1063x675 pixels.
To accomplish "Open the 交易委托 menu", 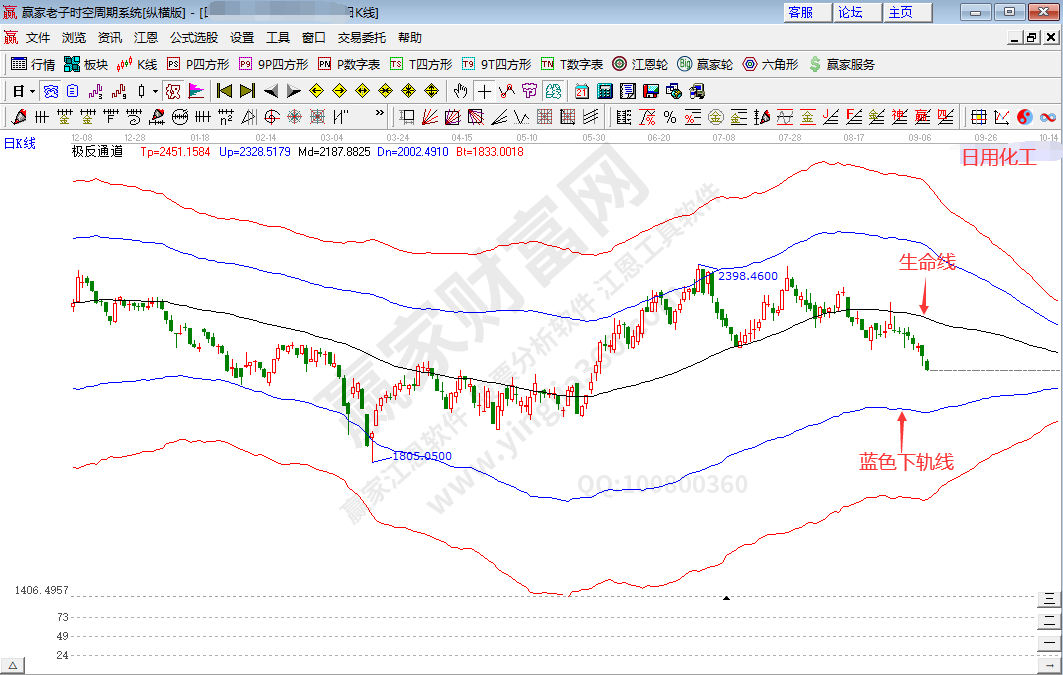I will click(x=361, y=38).
